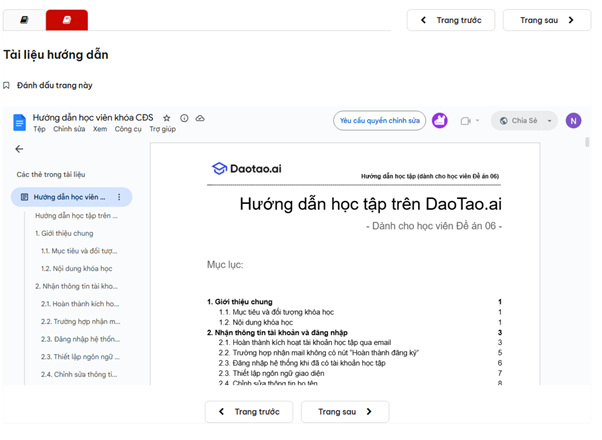This screenshot has height=440, width=602.
Task: Click the bookmark icon beside Đánh dấu
Action: pos(7,85)
